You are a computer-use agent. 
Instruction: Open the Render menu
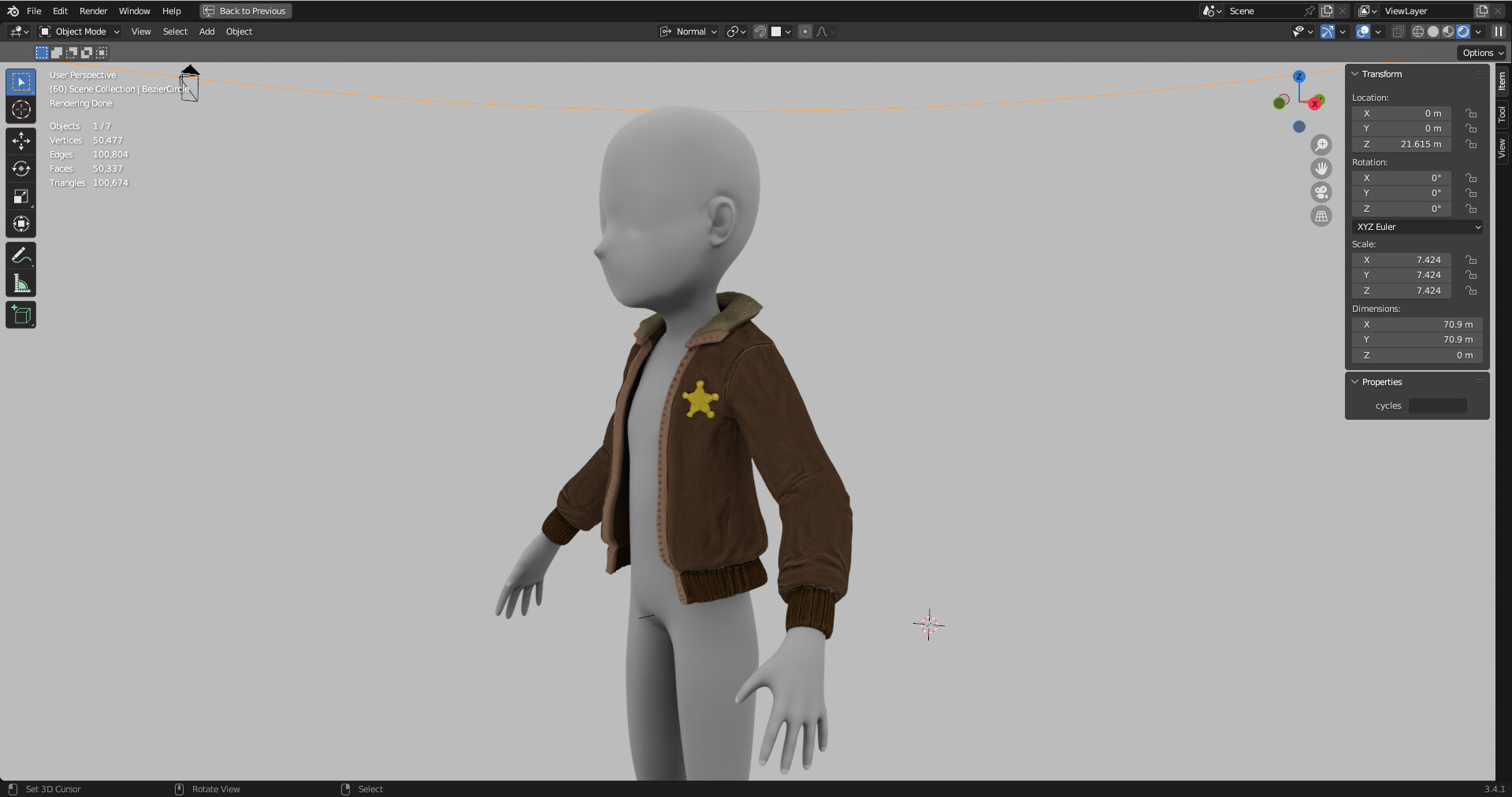(x=93, y=11)
